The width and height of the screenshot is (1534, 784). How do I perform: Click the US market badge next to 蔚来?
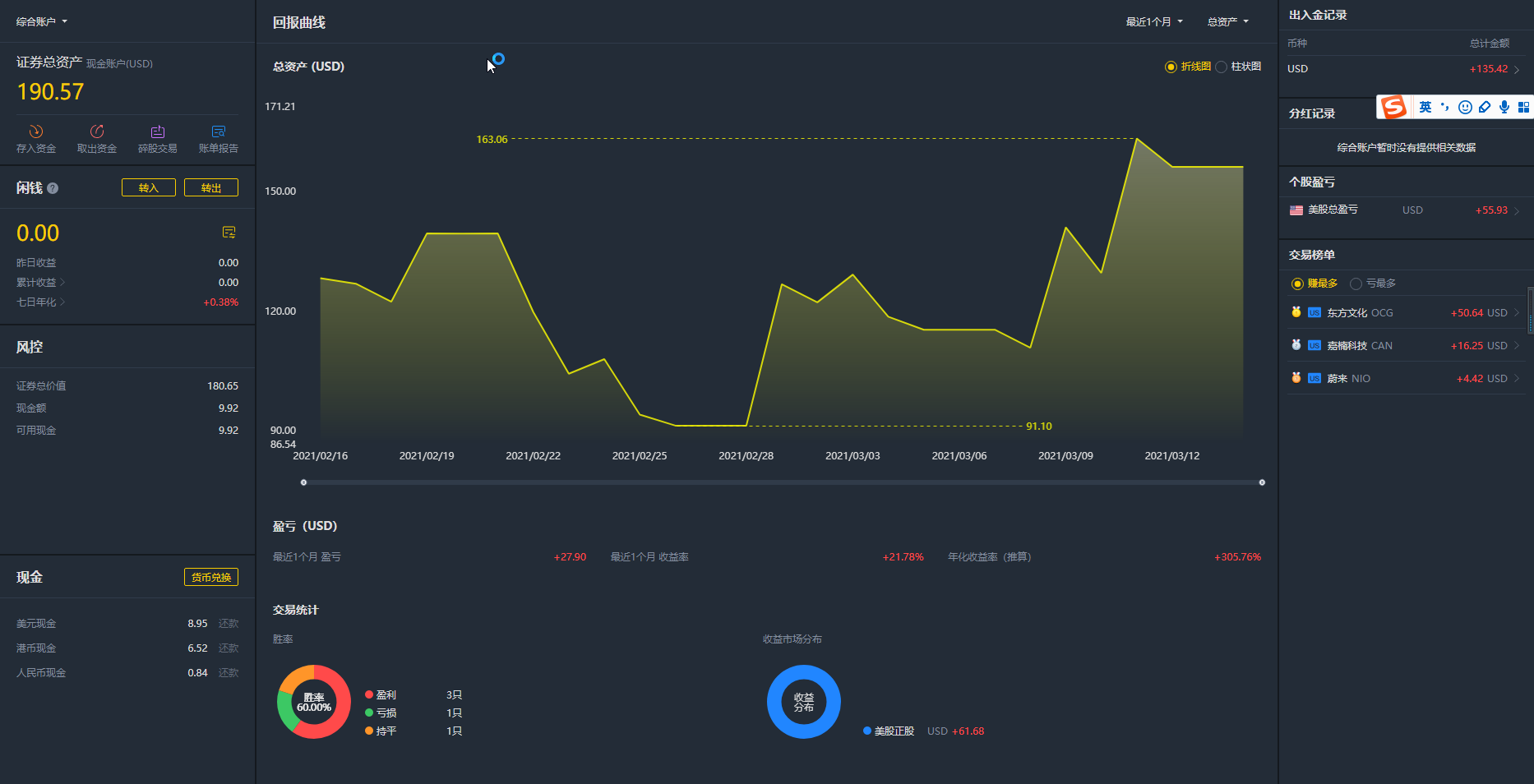coord(1315,379)
